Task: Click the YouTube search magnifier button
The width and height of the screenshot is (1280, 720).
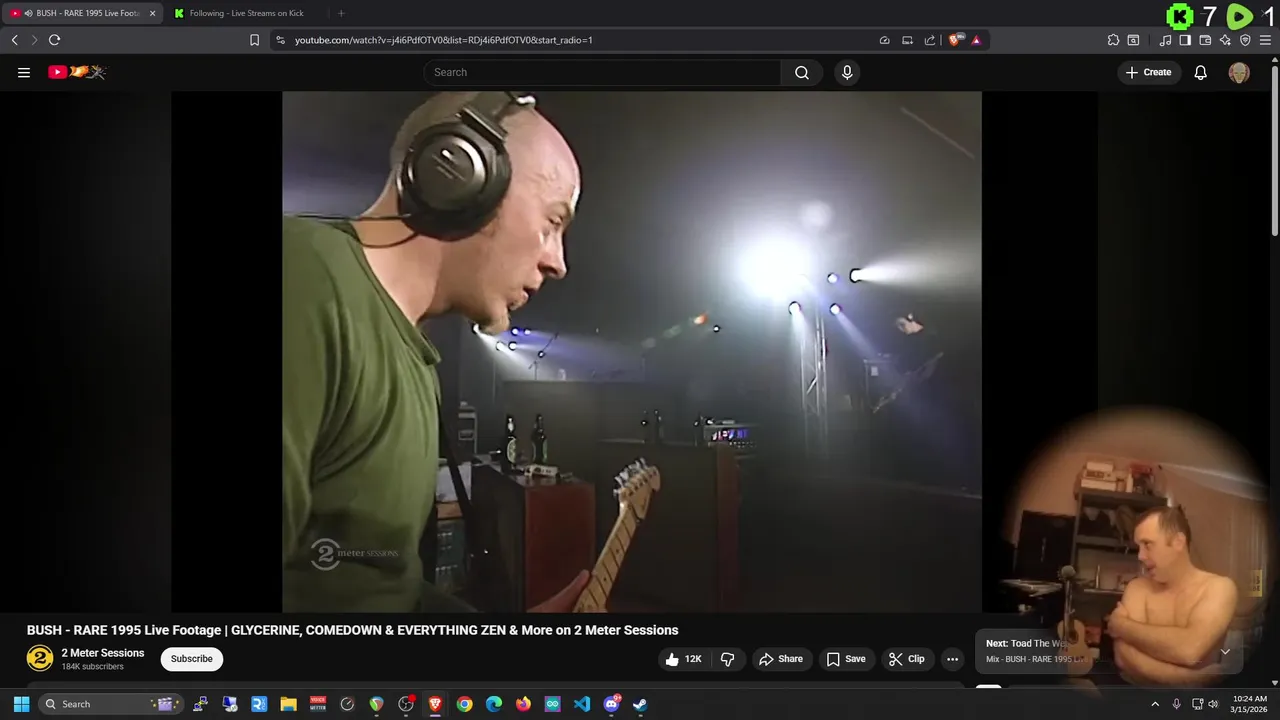Action: pos(802,72)
